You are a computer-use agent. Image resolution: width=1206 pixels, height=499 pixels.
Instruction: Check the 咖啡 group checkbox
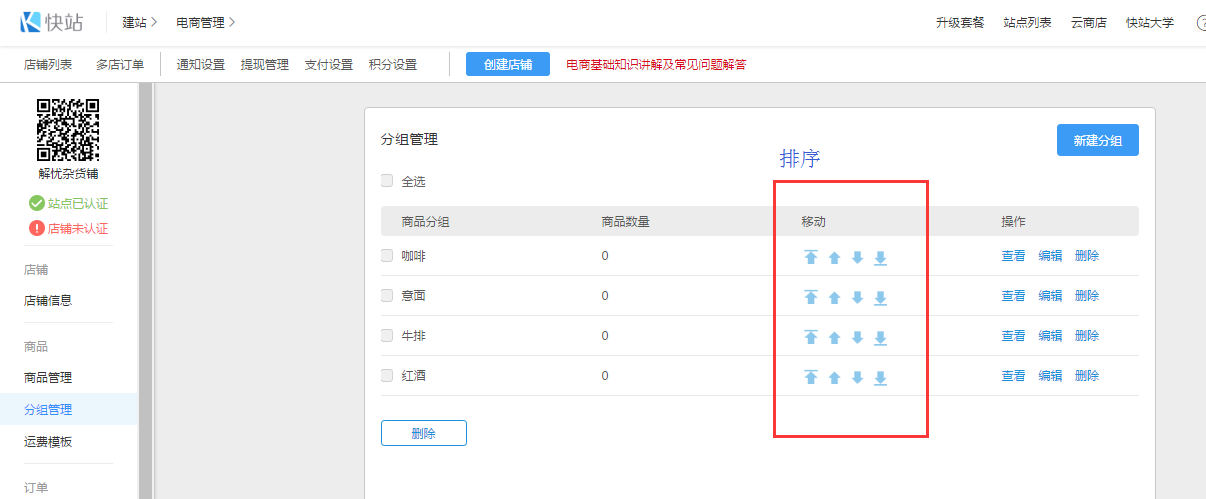click(x=387, y=255)
